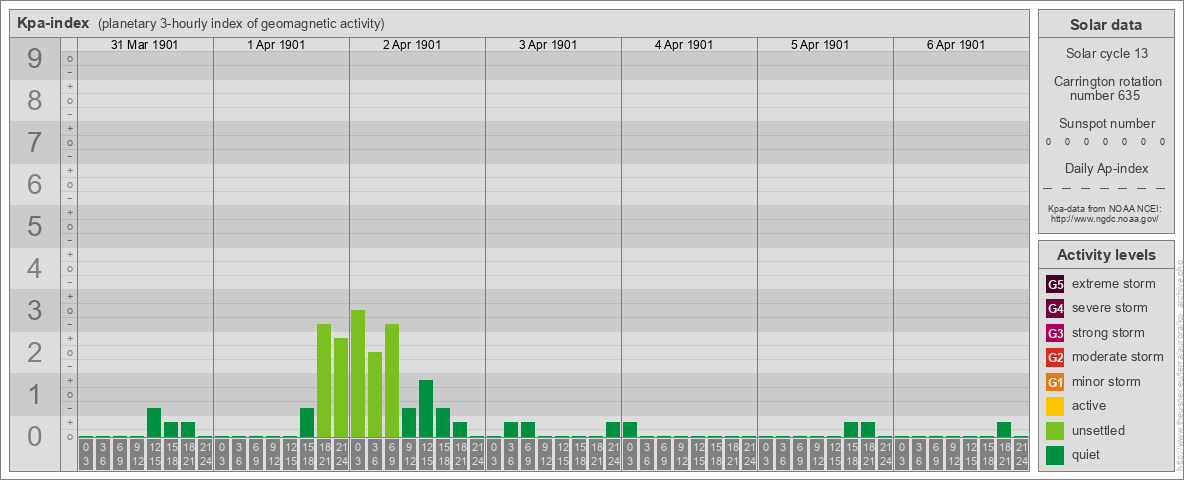1184x480 pixels.
Task: Click the Solar cycle 13 text
Action: pyautogui.click(x=1106, y=54)
